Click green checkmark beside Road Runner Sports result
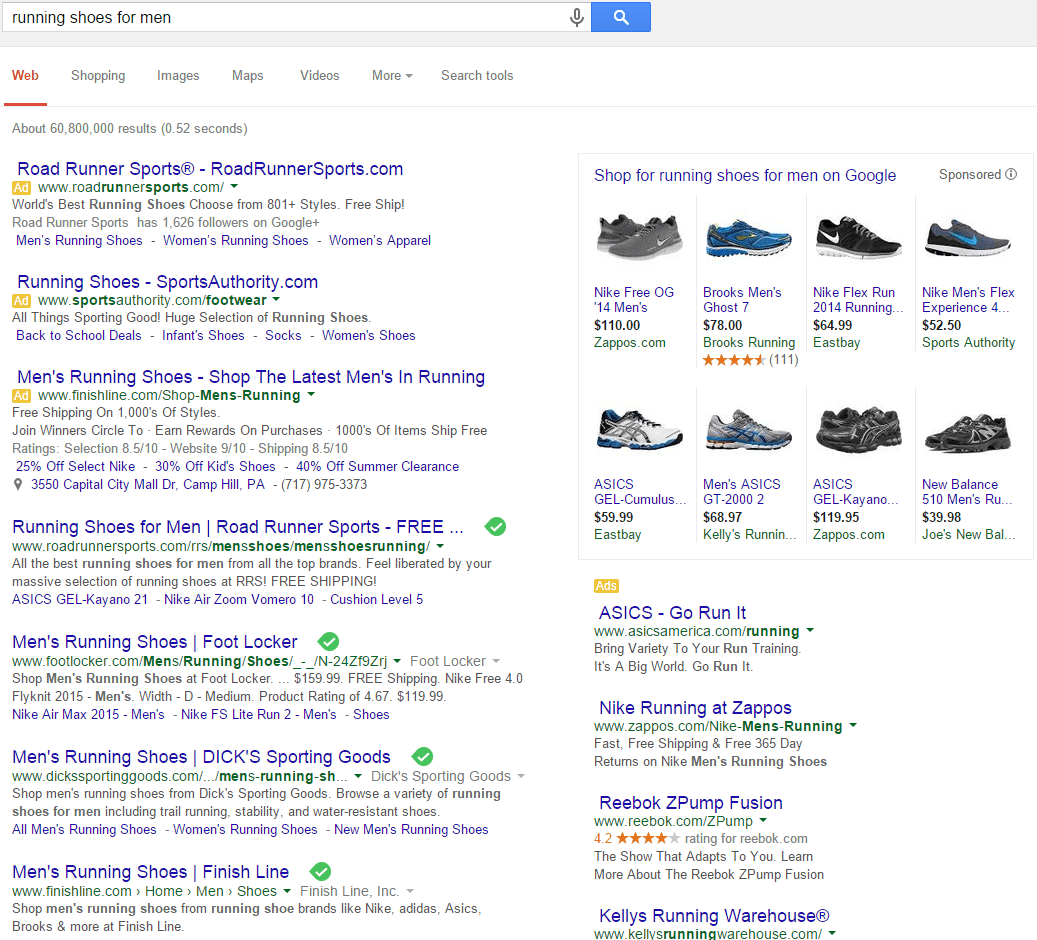This screenshot has height=940, width=1037. (495, 527)
